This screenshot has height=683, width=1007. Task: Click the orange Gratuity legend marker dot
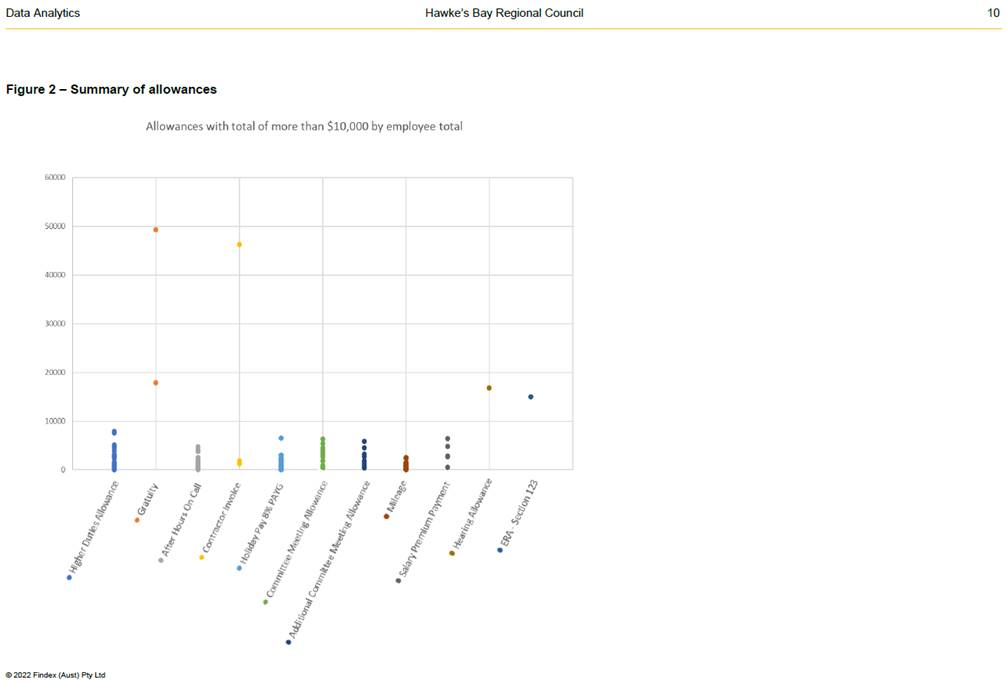[137, 520]
